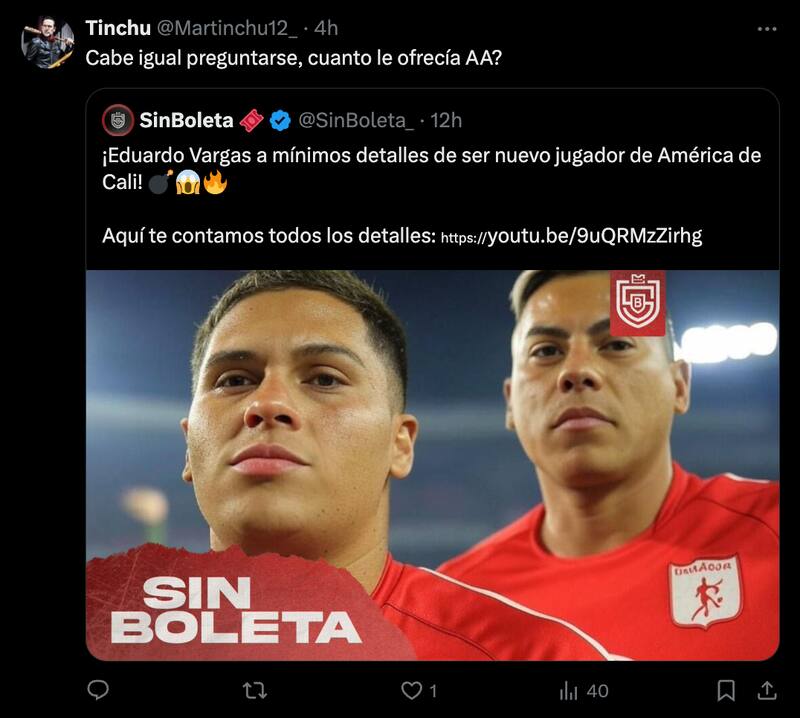Open the view count analytics icon

click(x=569, y=690)
